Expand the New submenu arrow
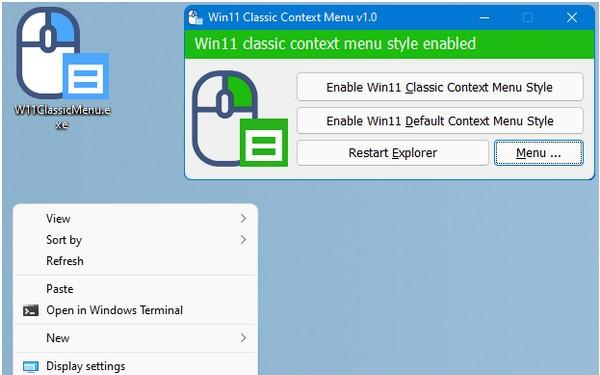 click(x=243, y=338)
